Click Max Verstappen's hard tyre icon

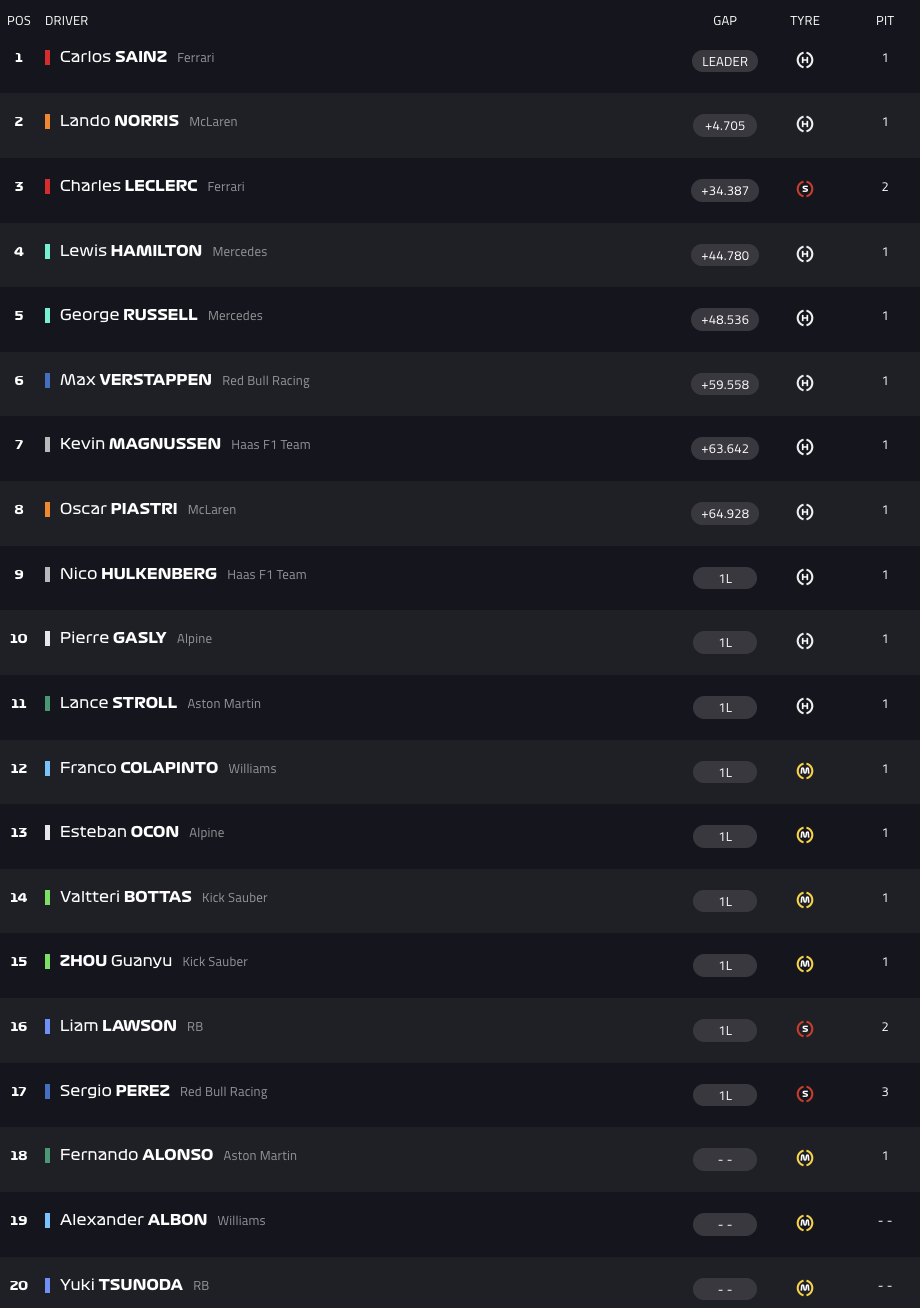[805, 383]
